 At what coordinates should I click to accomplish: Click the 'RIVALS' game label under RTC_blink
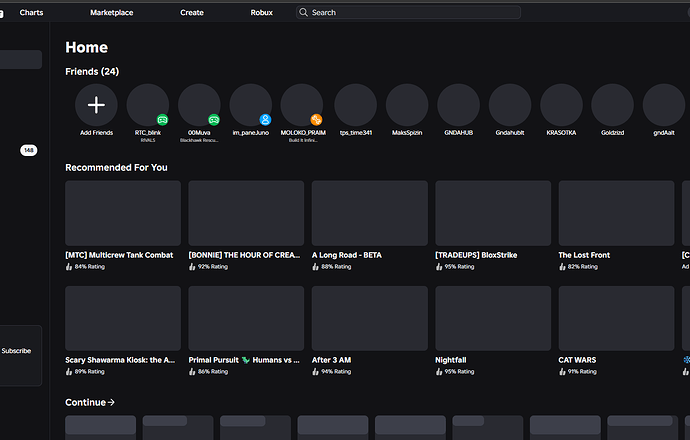pos(148,140)
